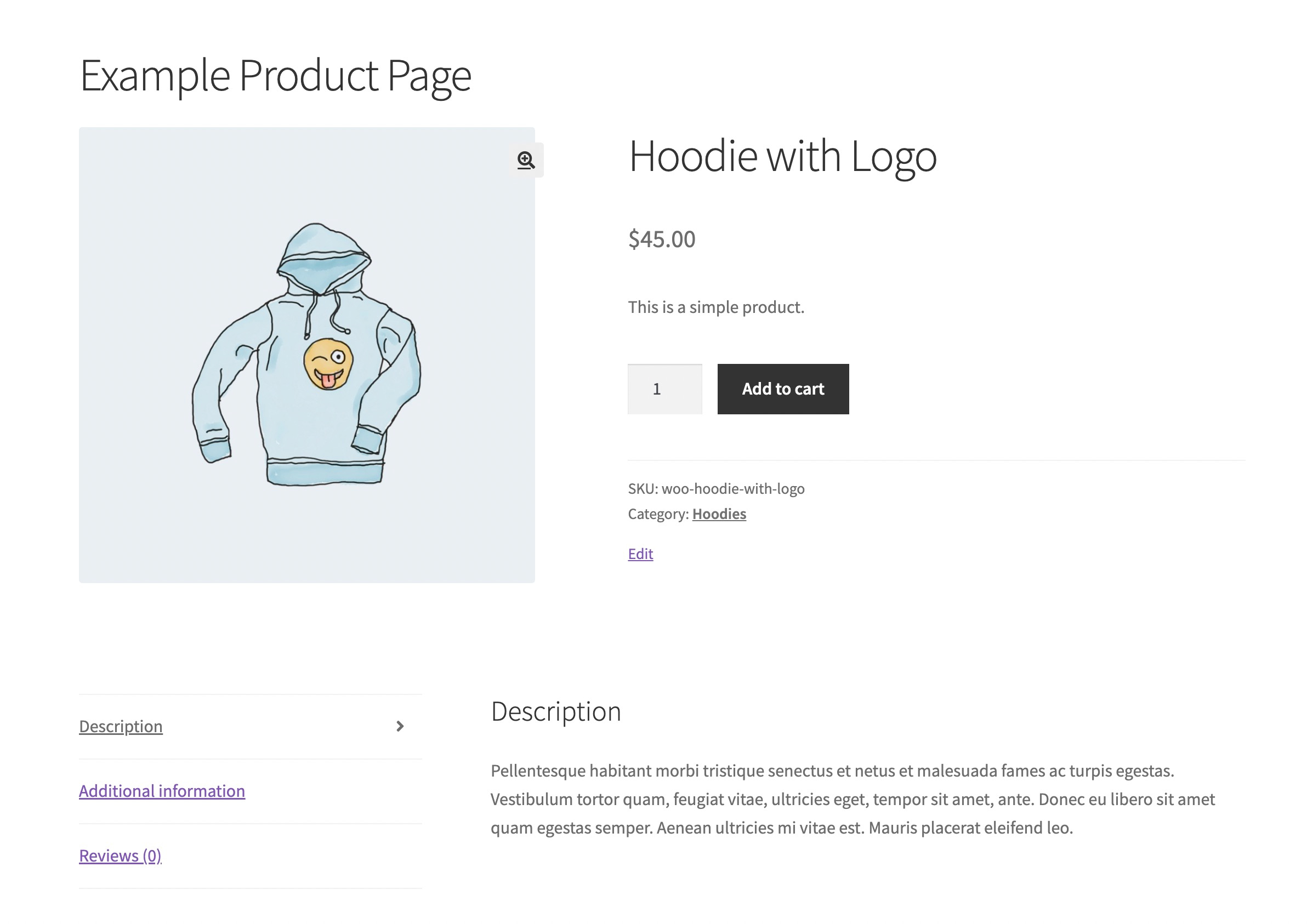Image resolution: width=1307 pixels, height=924 pixels.
Task: Click the winking emoji logo on the hoodie
Action: [329, 363]
